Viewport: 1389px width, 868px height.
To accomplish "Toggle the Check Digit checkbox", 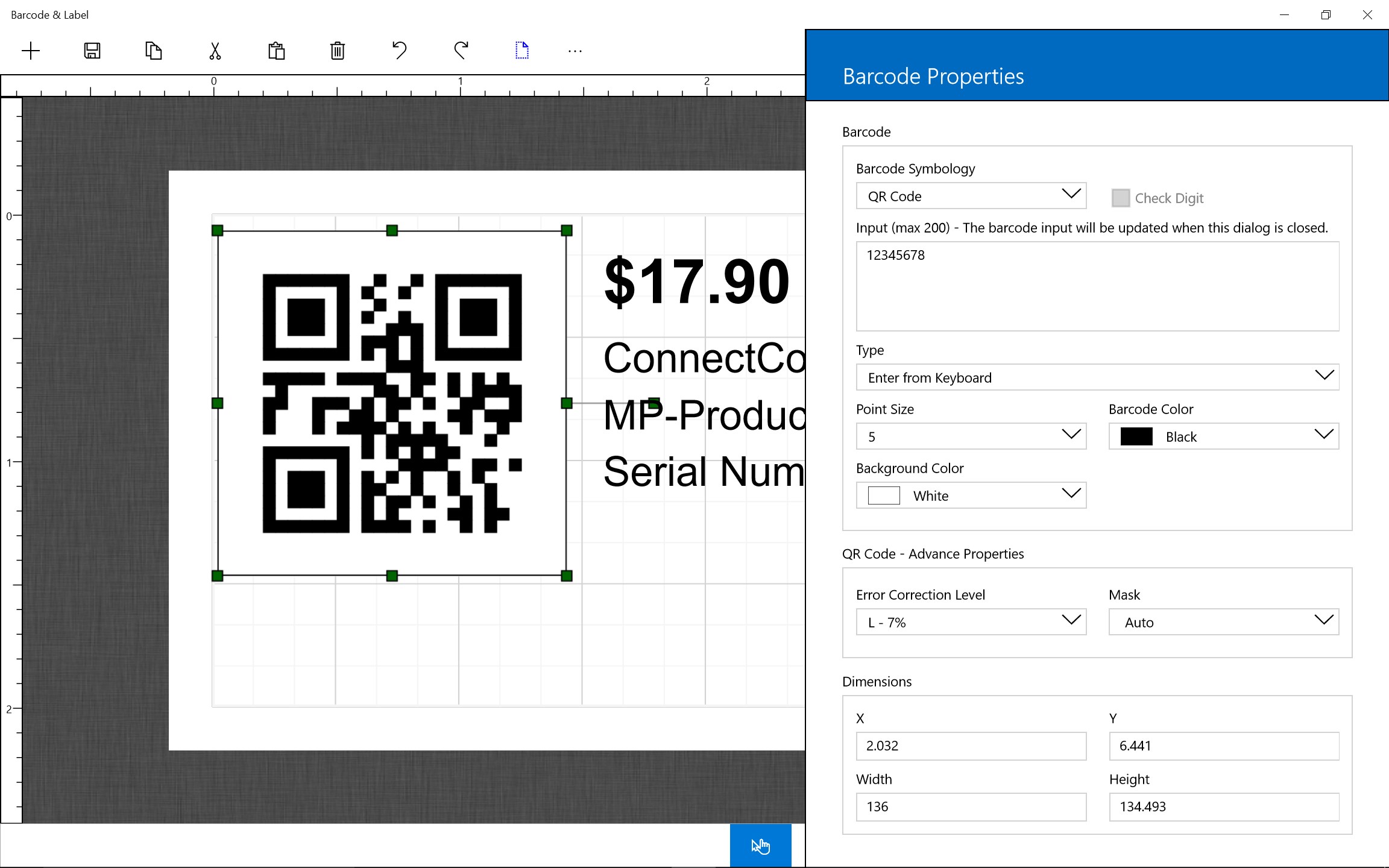I will 1121,198.
